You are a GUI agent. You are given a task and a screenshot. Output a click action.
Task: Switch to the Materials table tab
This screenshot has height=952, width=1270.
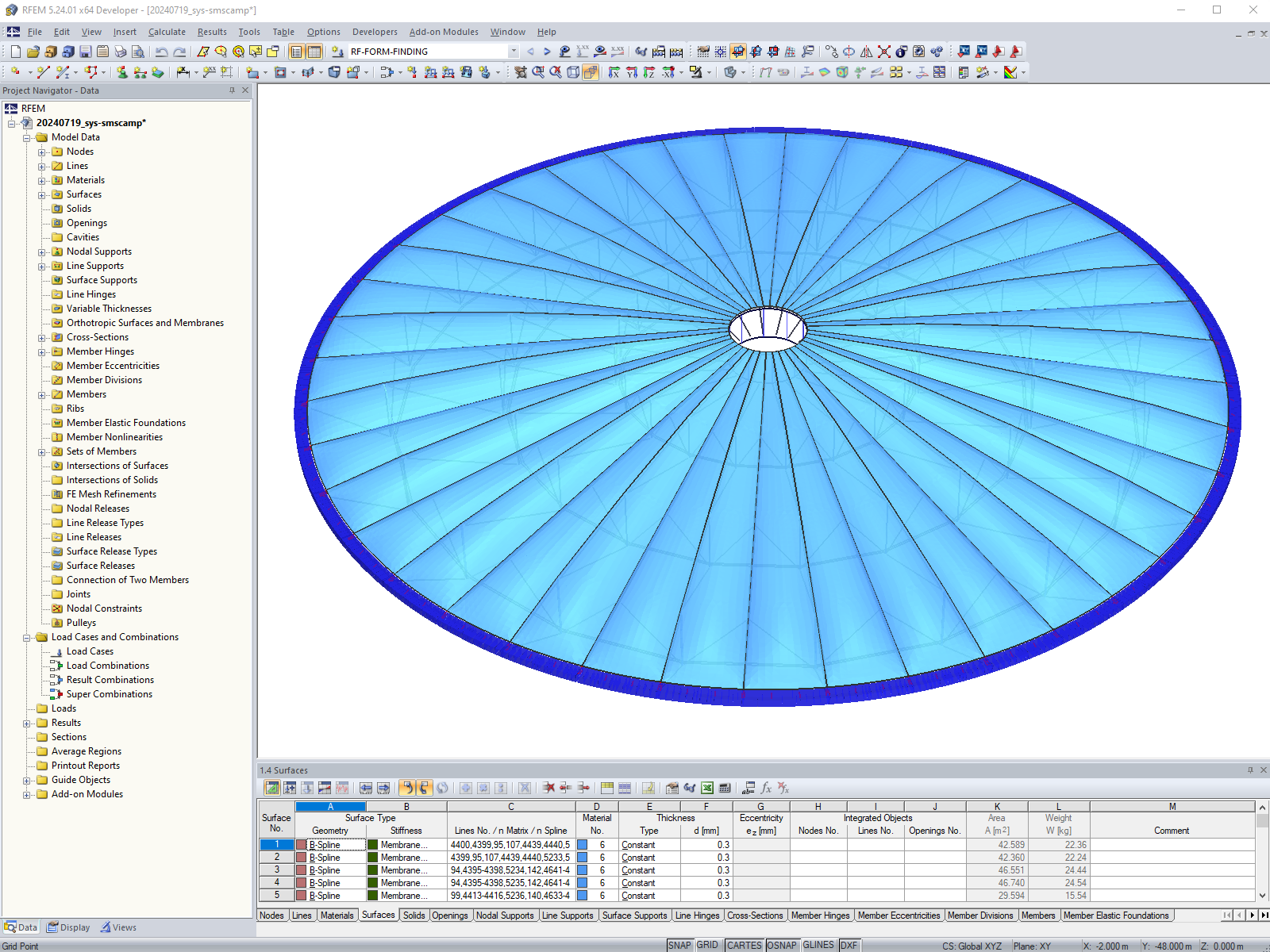click(x=337, y=915)
